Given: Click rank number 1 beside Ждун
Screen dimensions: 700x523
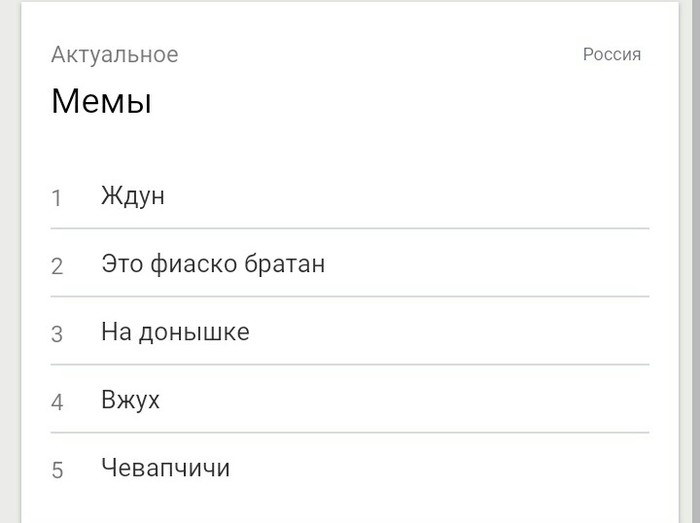Looking at the screenshot, I should pos(57,198).
